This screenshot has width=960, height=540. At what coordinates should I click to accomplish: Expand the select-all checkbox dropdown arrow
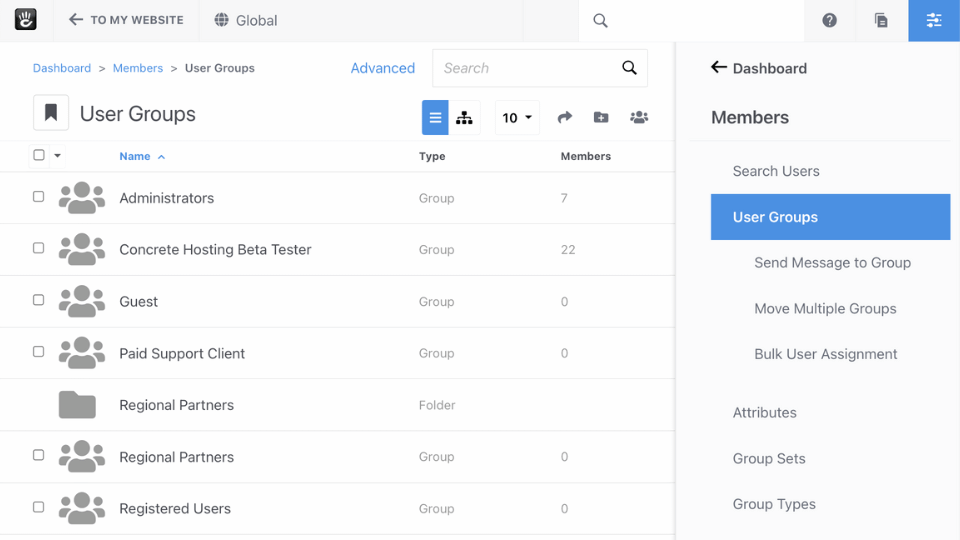[x=57, y=156]
